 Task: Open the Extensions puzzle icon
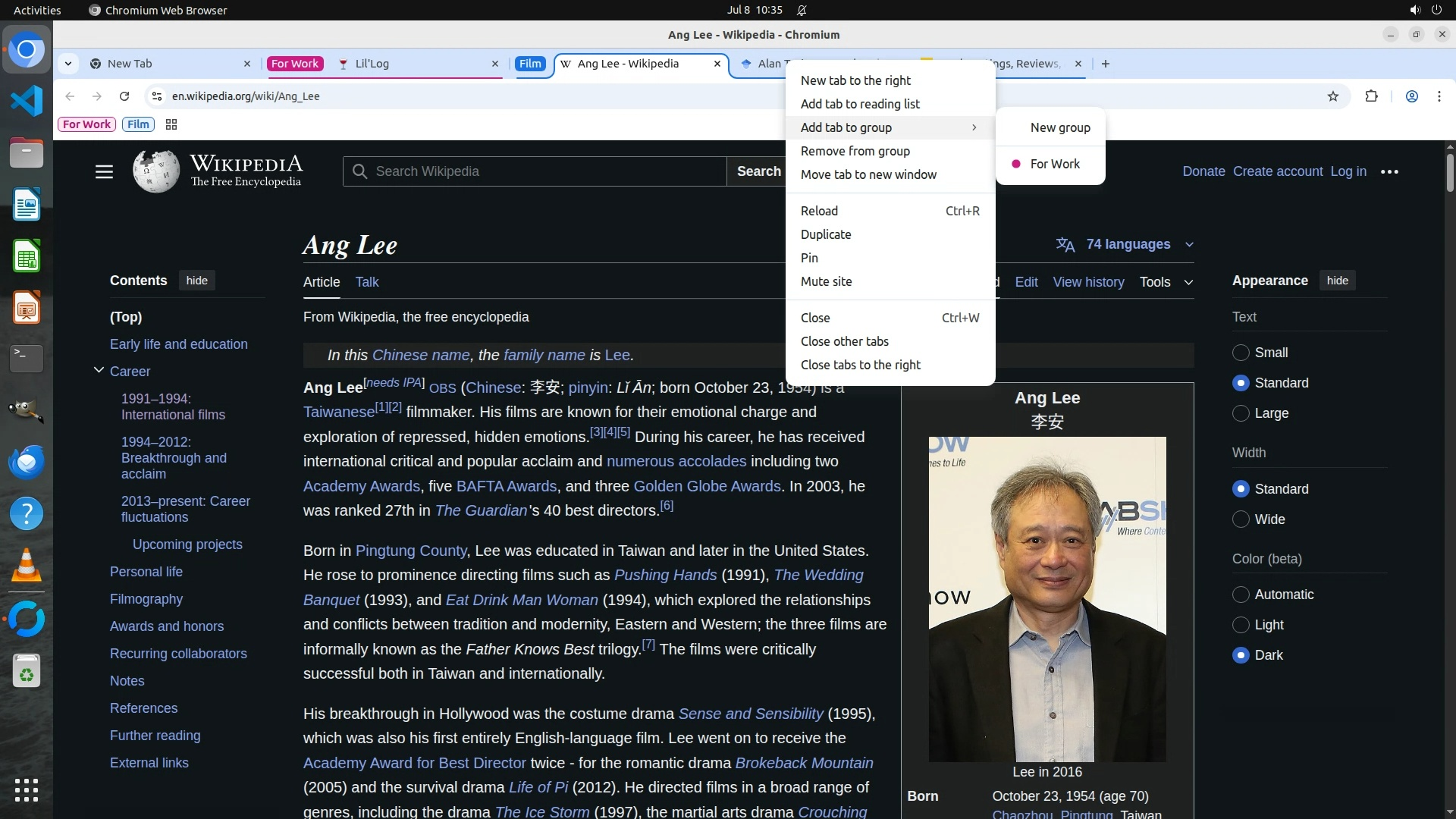click(x=1371, y=96)
